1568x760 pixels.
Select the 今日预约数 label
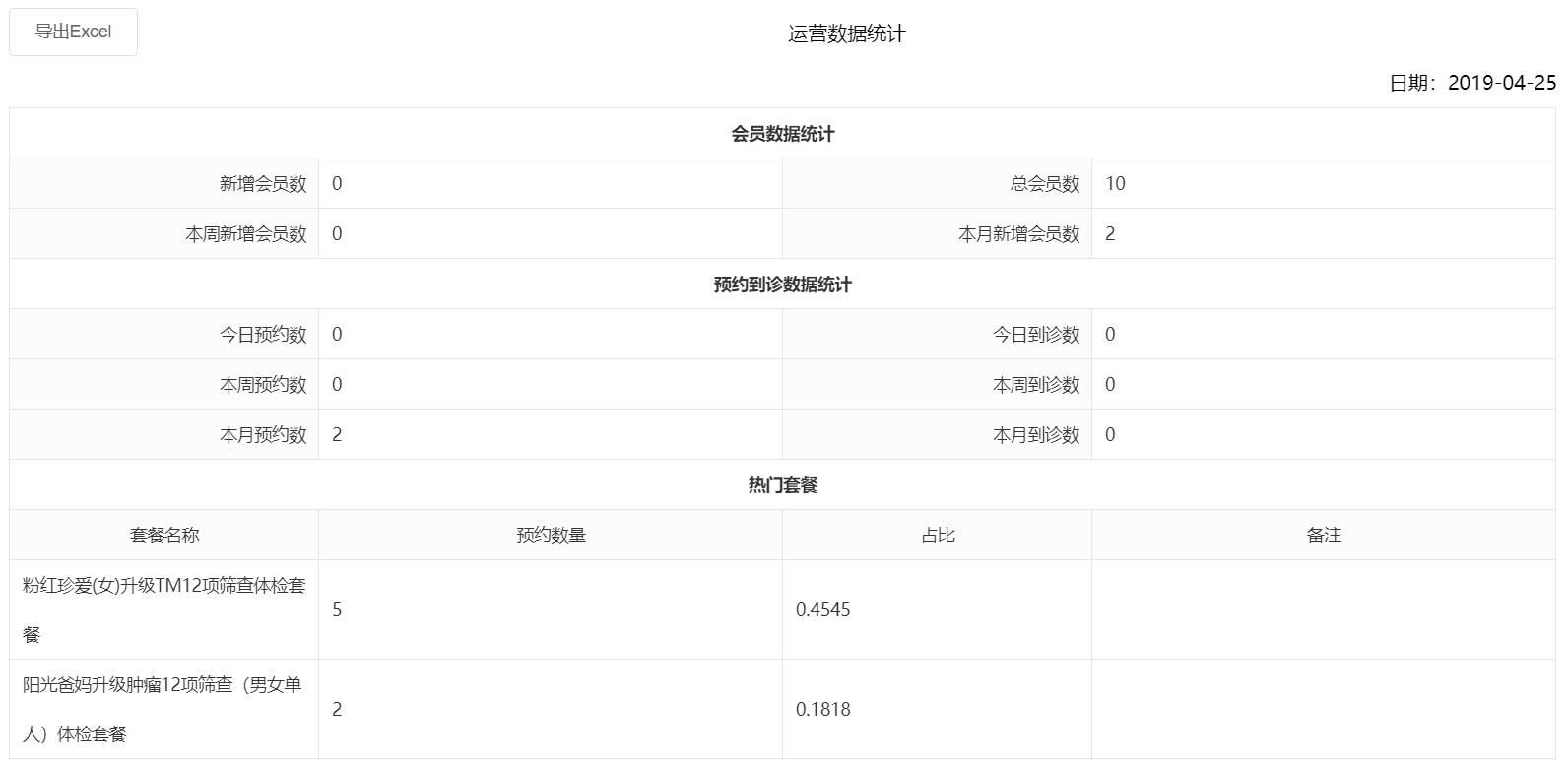pos(263,335)
